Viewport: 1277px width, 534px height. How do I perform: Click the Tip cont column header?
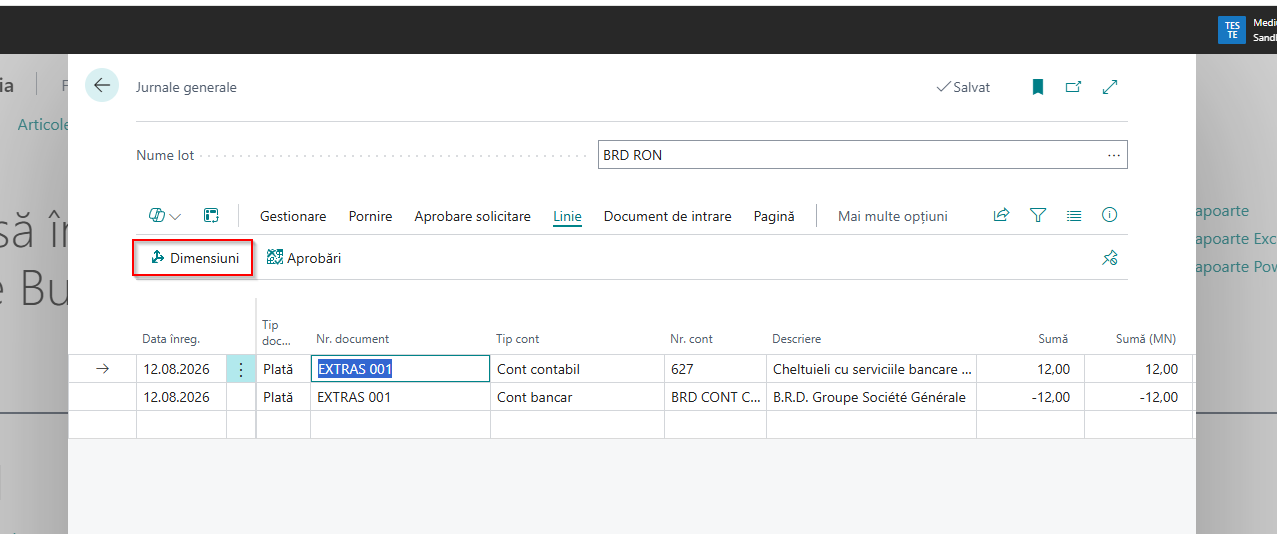tap(517, 339)
